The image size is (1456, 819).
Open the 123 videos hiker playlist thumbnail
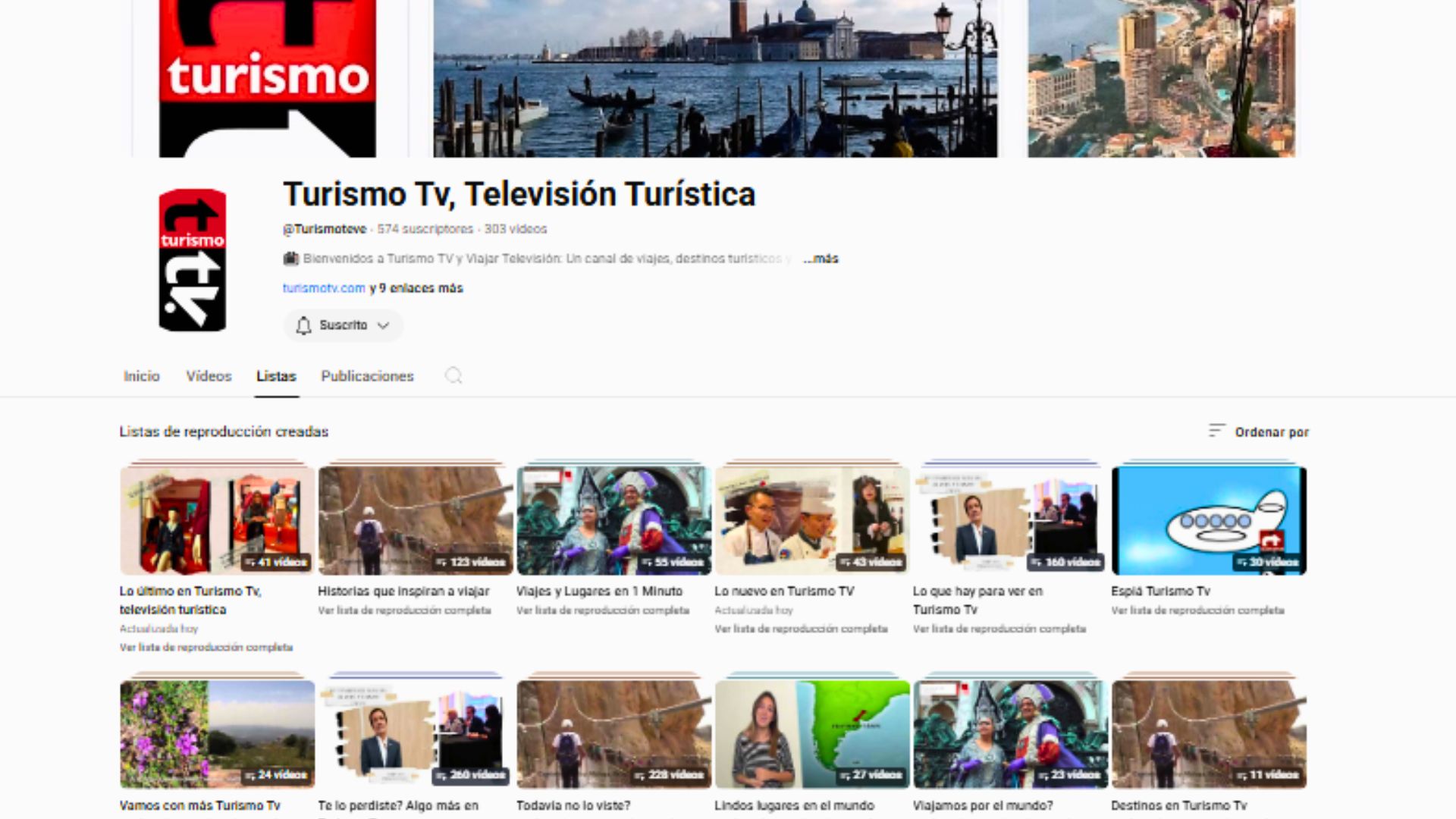pyautogui.click(x=416, y=520)
